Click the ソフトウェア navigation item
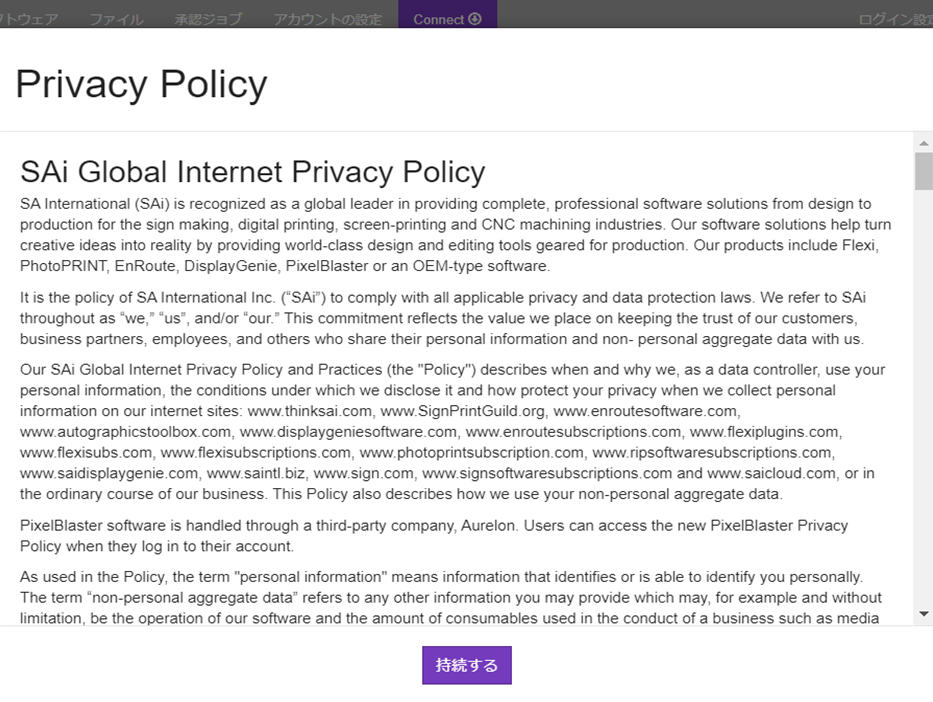Screen dimensions: 933x702 28,19
